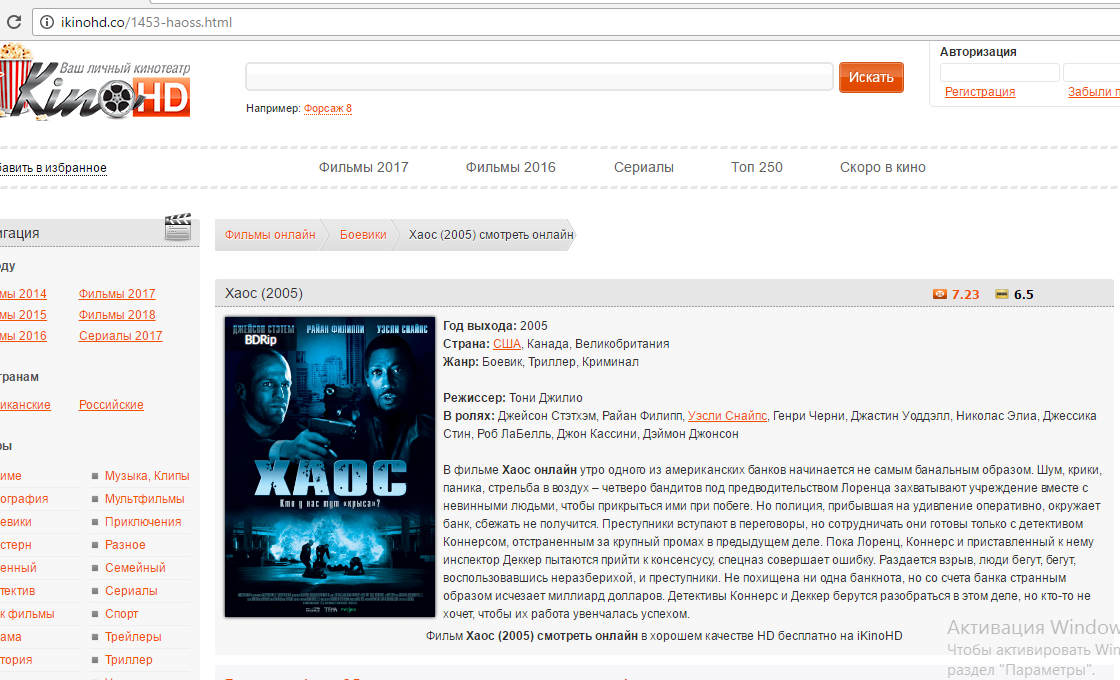
Task: Click the clapperboard icon in navigation header
Action: [178, 227]
